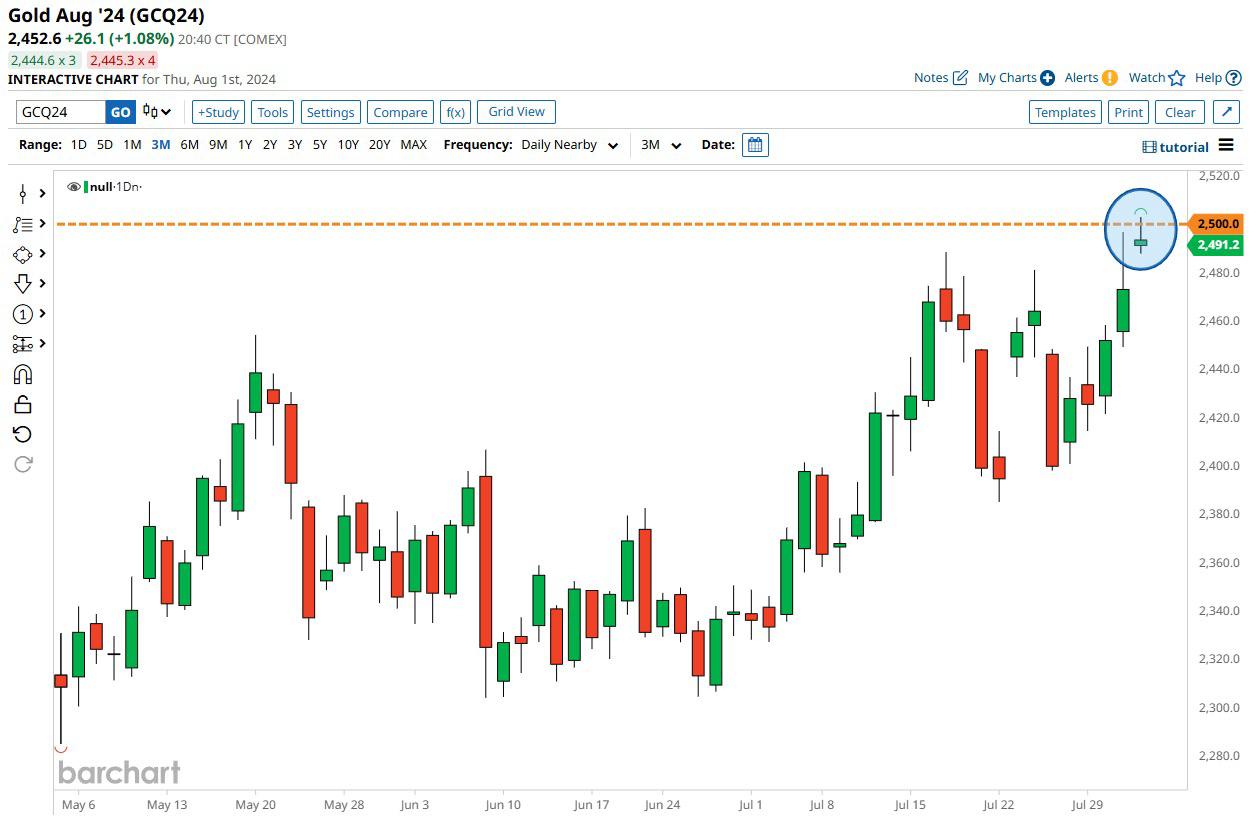This screenshot has height=827, width=1258.
Task: Open the Templates button
Action: 1065,112
